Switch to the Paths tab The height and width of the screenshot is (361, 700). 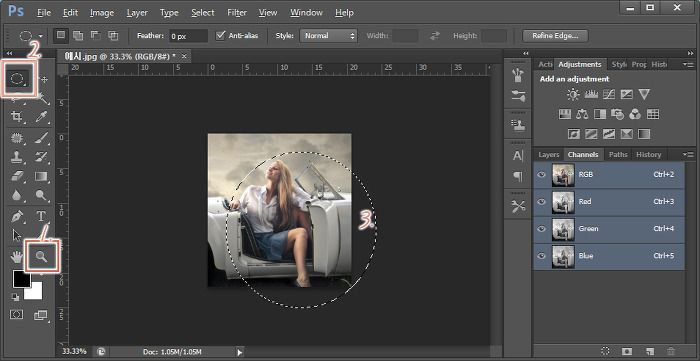coord(618,155)
